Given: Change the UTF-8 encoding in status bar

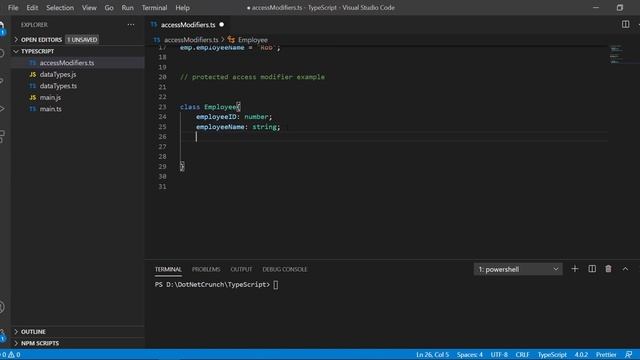Looking at the screenshot, I should [x=499, y=355].
